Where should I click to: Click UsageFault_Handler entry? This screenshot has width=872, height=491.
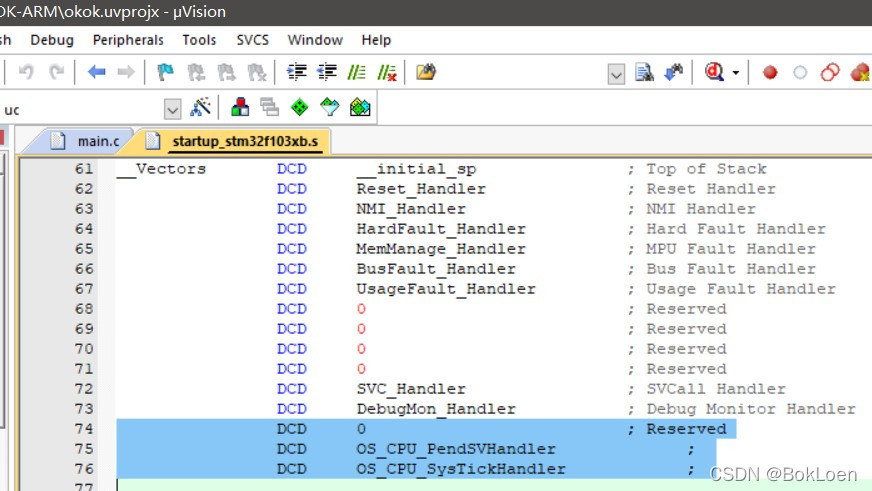[446, 289]
